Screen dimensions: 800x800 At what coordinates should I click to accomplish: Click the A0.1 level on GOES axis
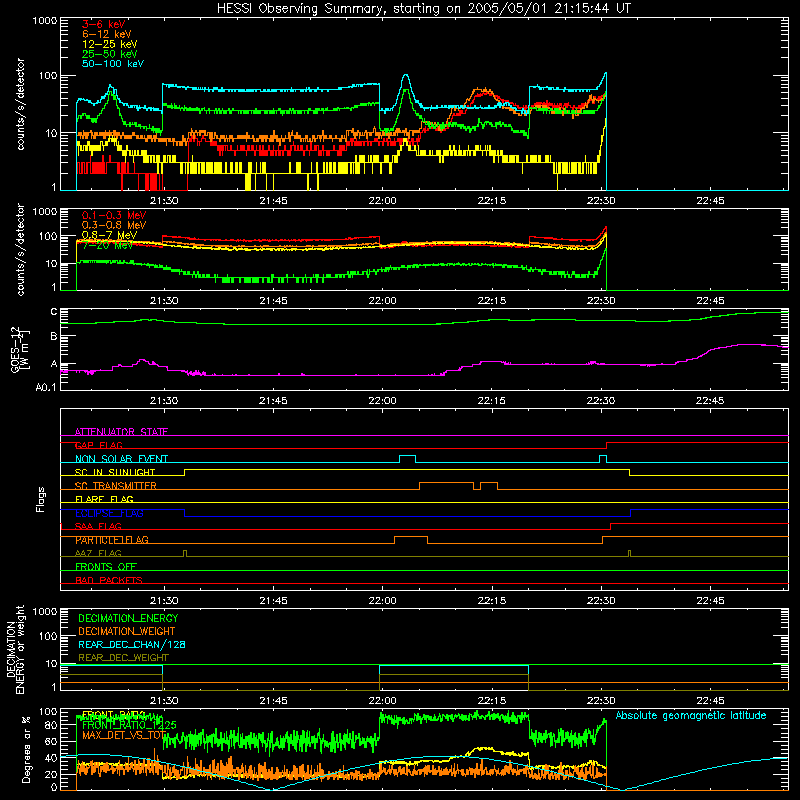(46, 387)
